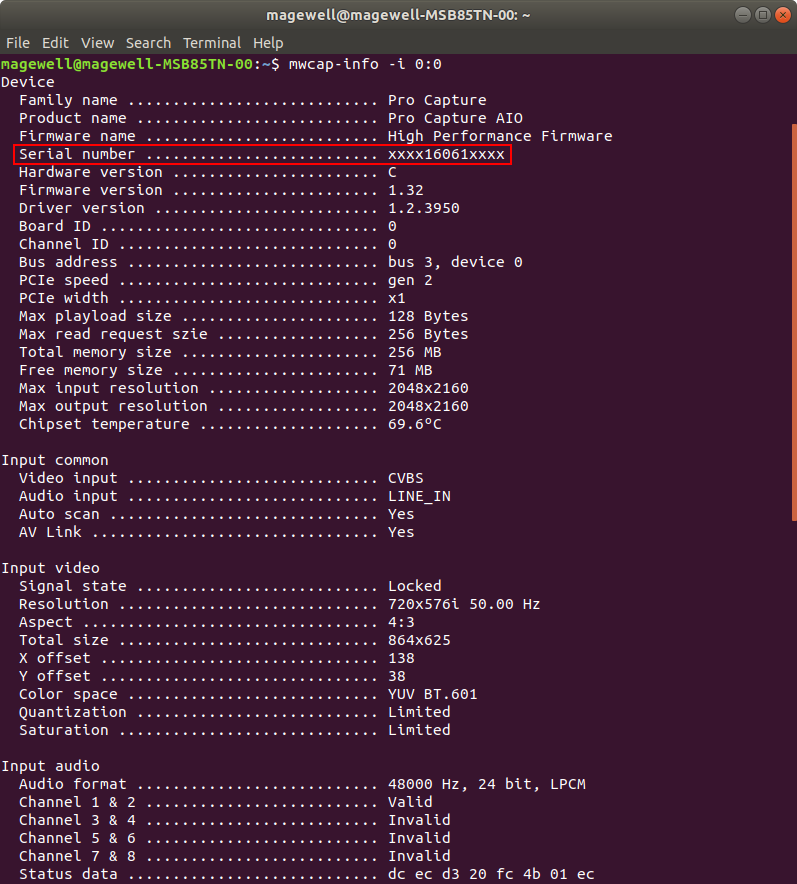This screenshot has width=797, height=884.
Task: Click the PCIe width value x1
Action: [x=397, y=299]
